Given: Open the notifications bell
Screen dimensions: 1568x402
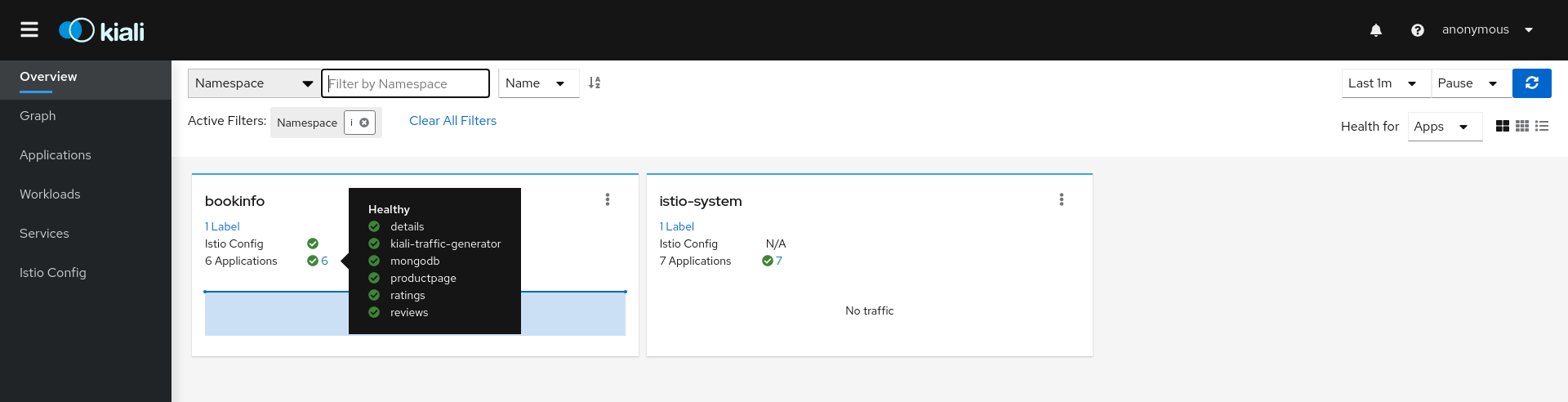Looking at the screenshot, I should pos(1376,30).
